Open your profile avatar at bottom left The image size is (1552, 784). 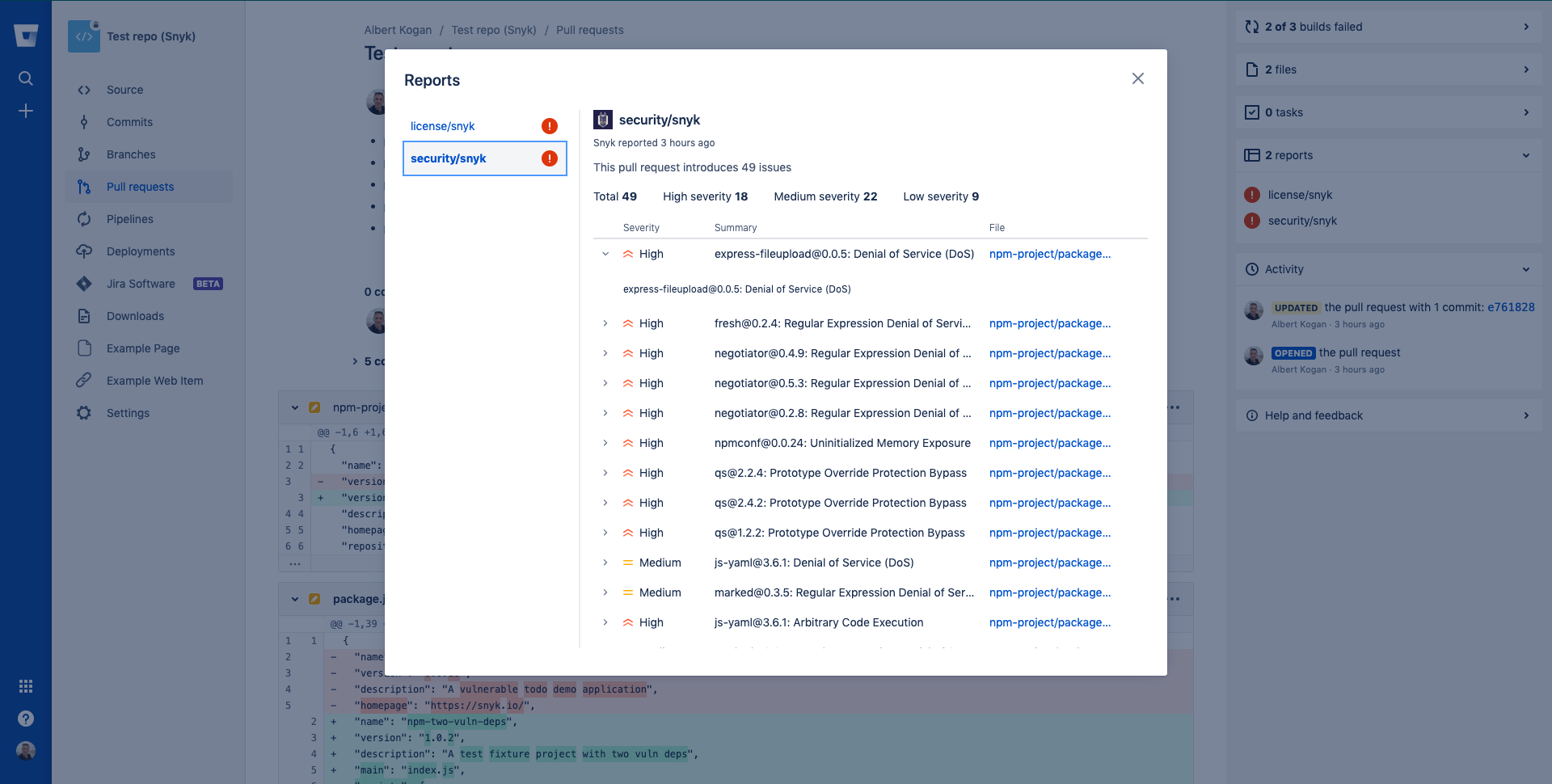(x=25, y=750)
